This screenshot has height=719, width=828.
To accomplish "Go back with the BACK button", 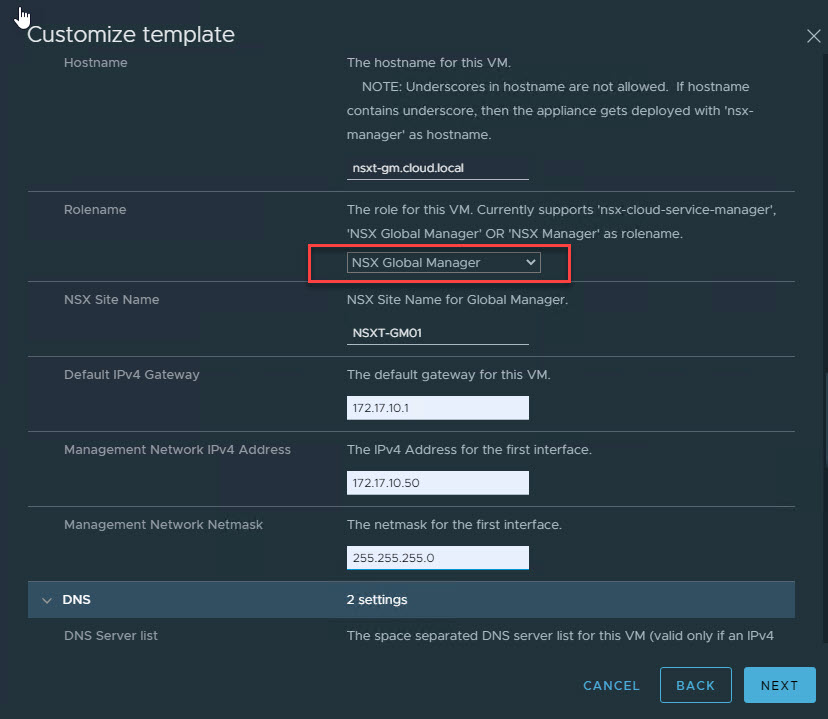I will tap(695, 685).
